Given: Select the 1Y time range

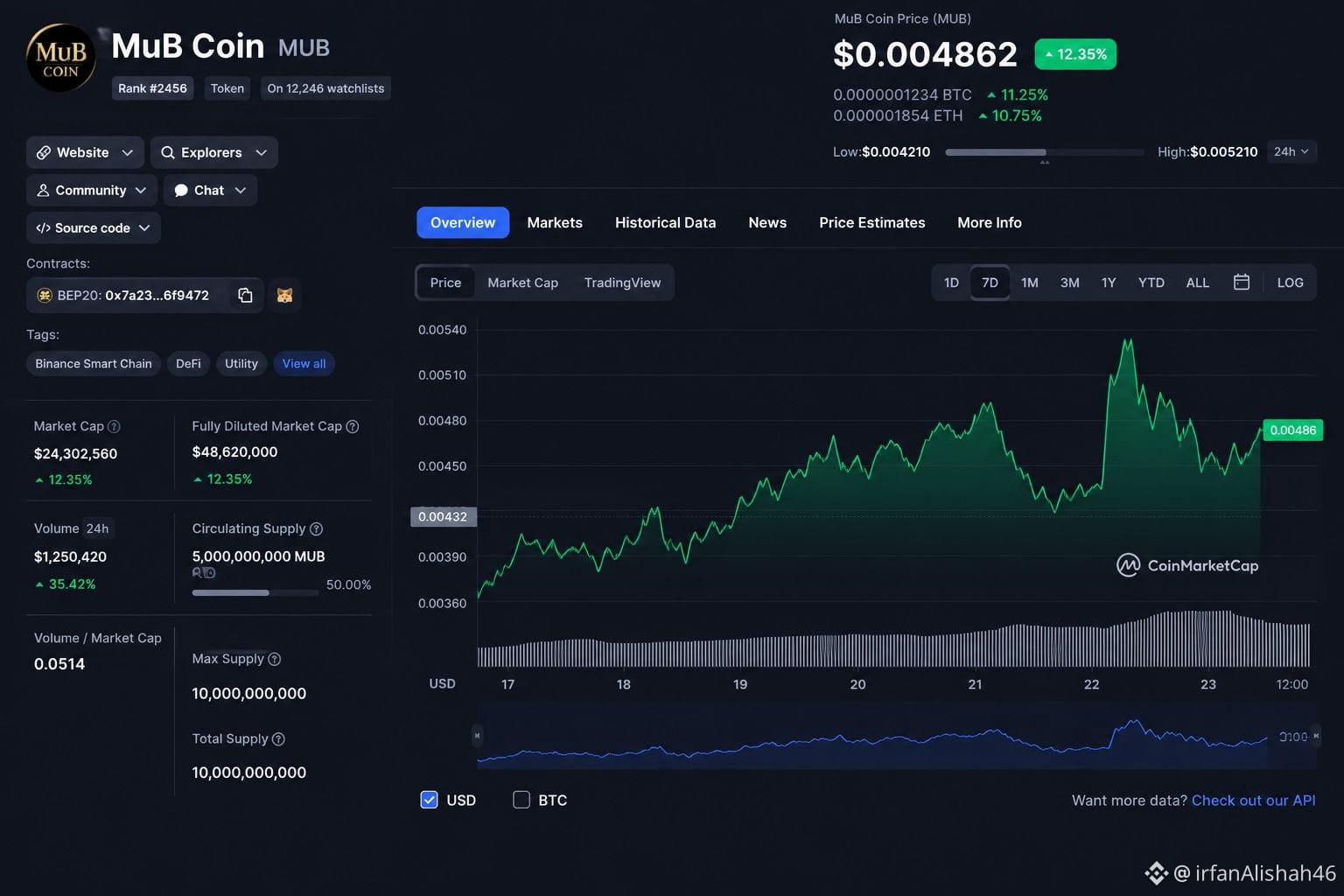Looking at the screenshot, I should (x=1109, y=283).
